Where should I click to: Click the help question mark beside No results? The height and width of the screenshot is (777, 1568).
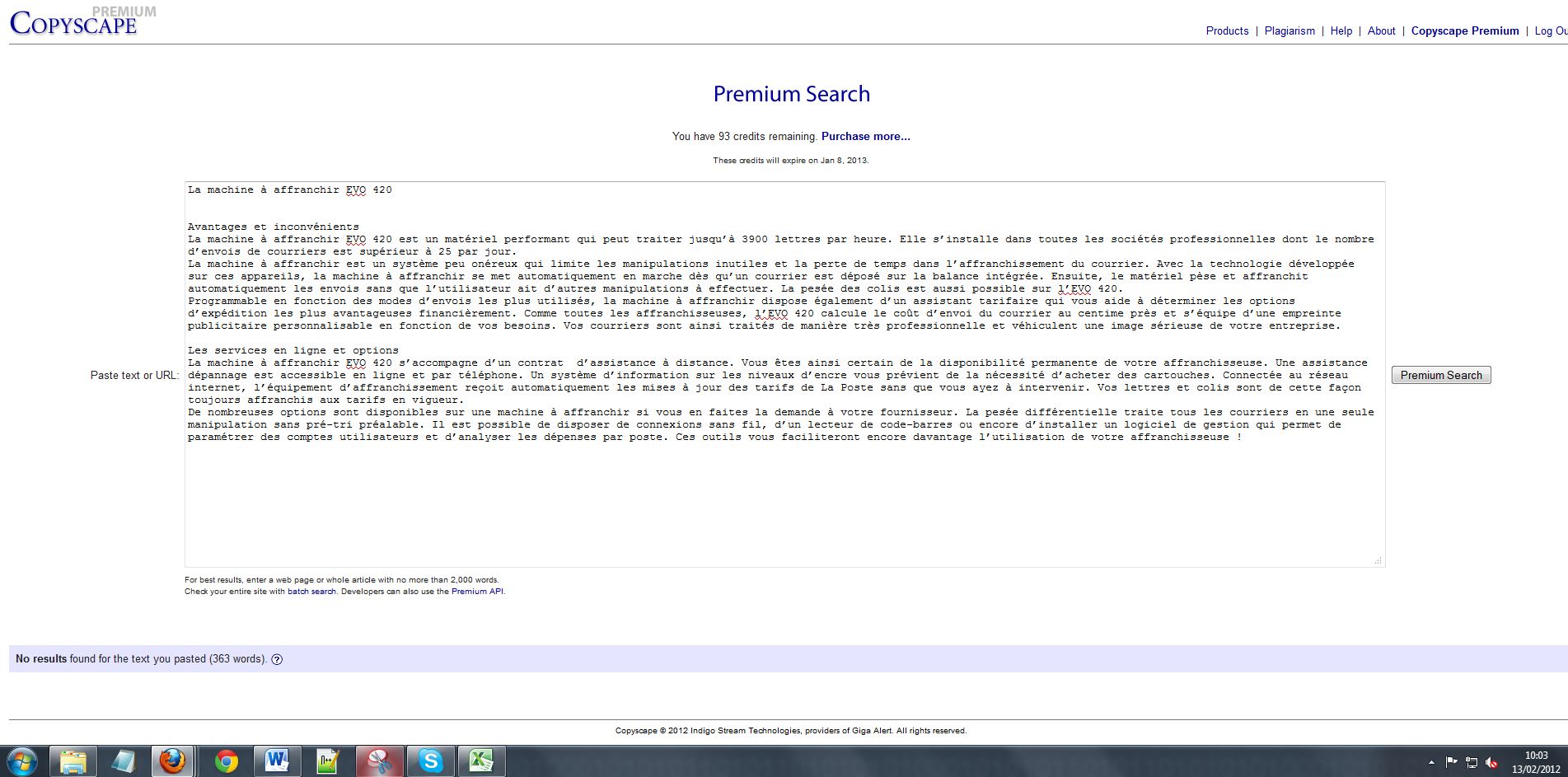click(277, 659)
